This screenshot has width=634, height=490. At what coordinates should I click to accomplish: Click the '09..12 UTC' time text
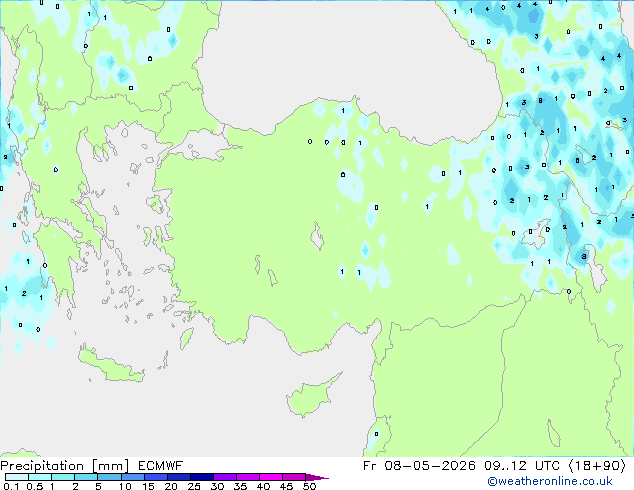coord(522,466)
